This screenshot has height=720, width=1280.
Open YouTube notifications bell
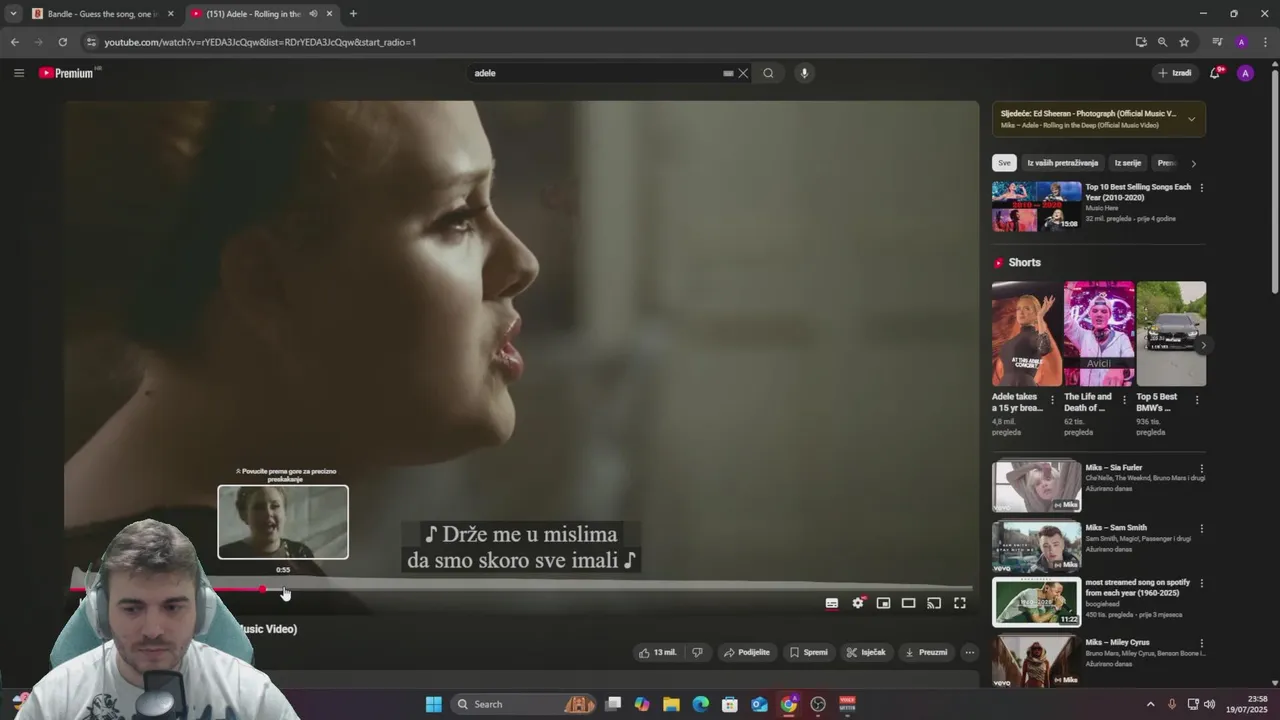tap(1215, 73)
